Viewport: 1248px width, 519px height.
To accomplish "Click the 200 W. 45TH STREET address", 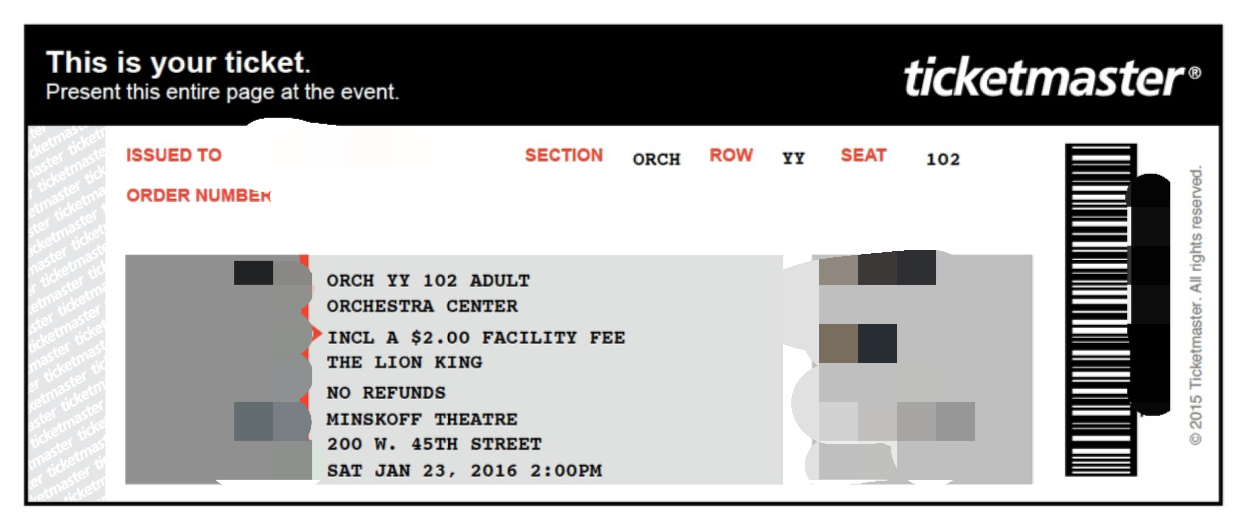I will [x=434, y=444].
